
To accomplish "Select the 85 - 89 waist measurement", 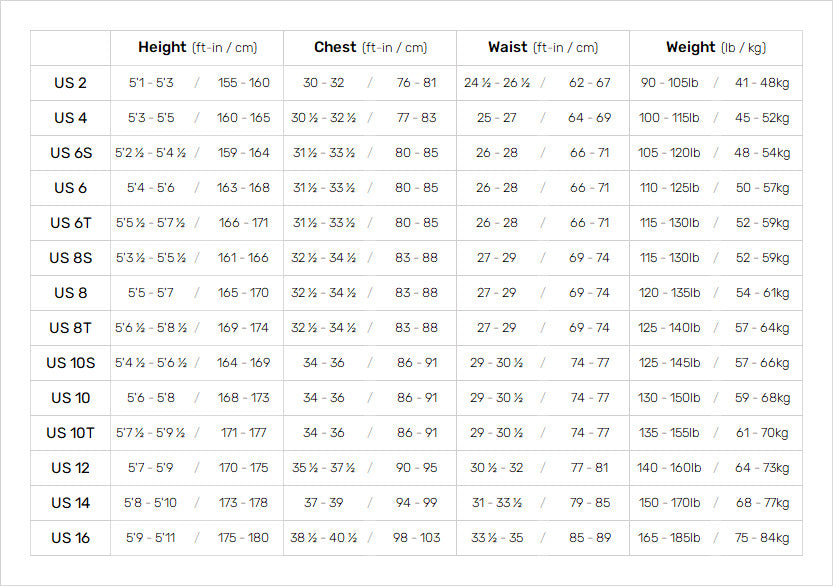I will (590, 538).
